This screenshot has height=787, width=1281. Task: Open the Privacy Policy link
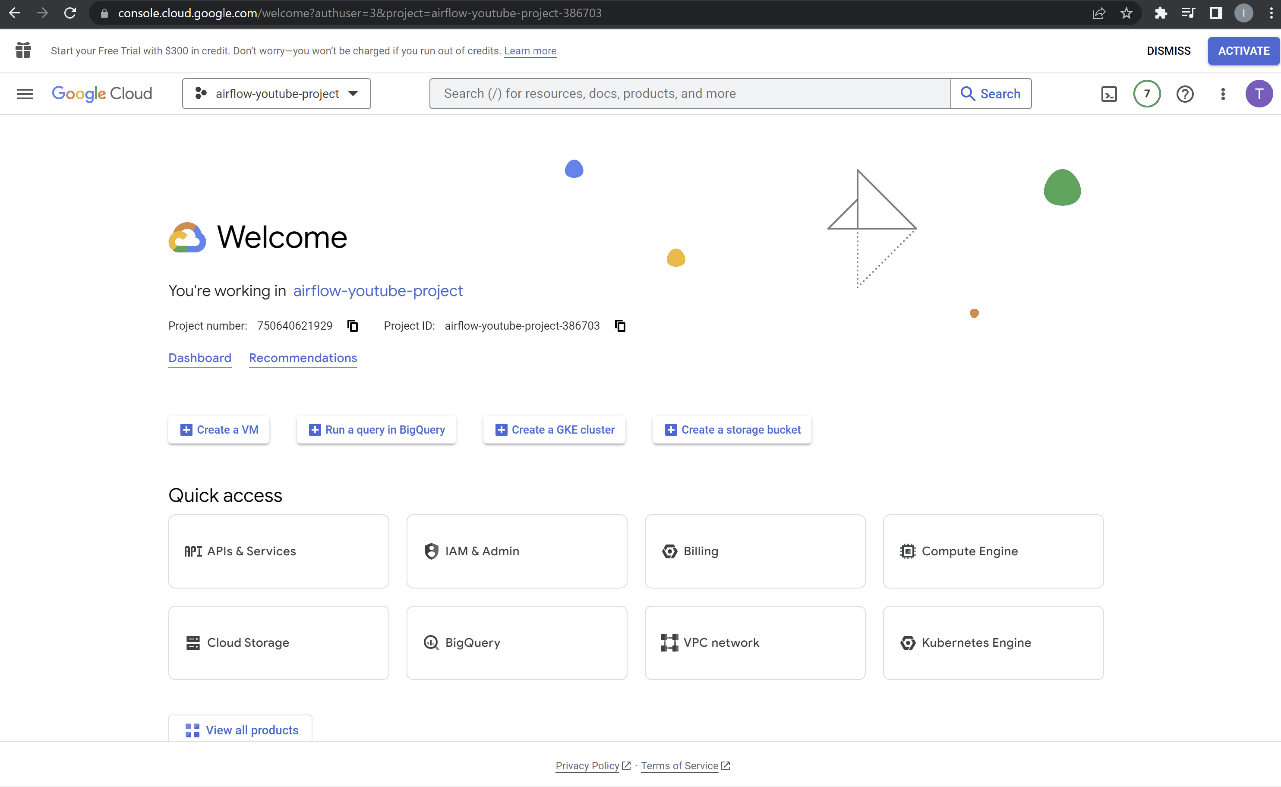593,766
